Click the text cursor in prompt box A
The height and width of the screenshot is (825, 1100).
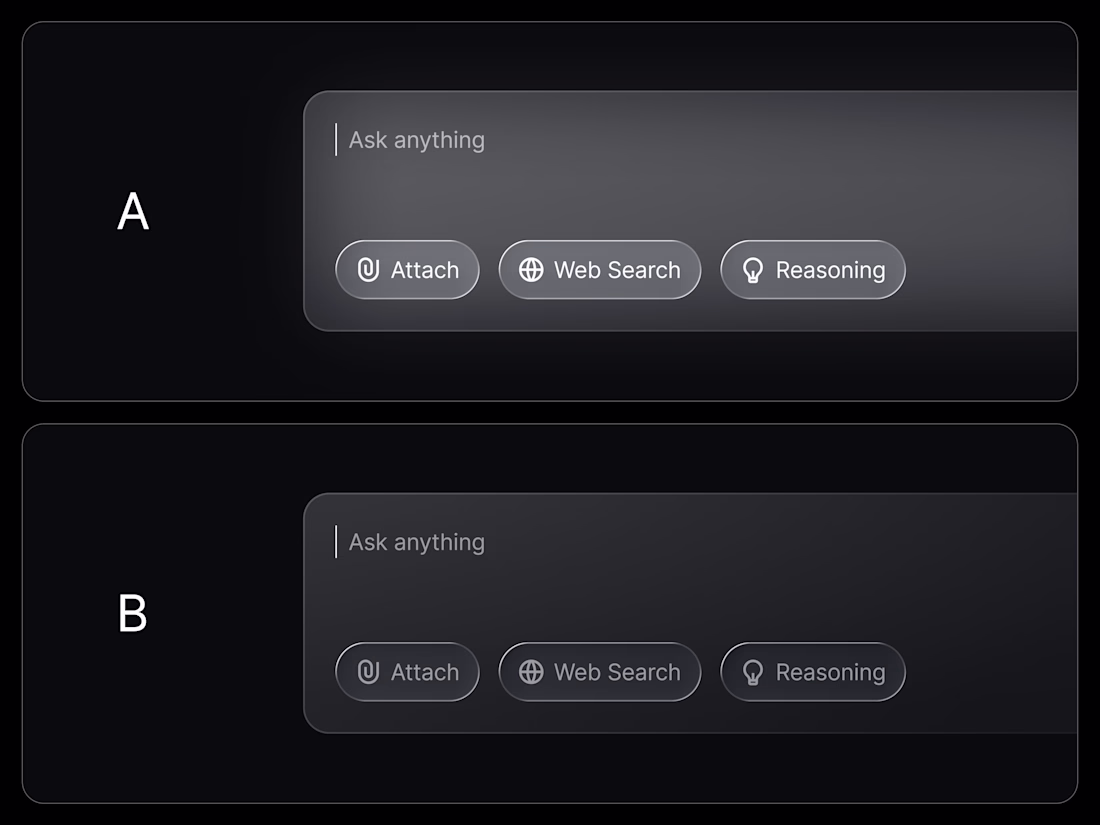[x=336, y=140]
